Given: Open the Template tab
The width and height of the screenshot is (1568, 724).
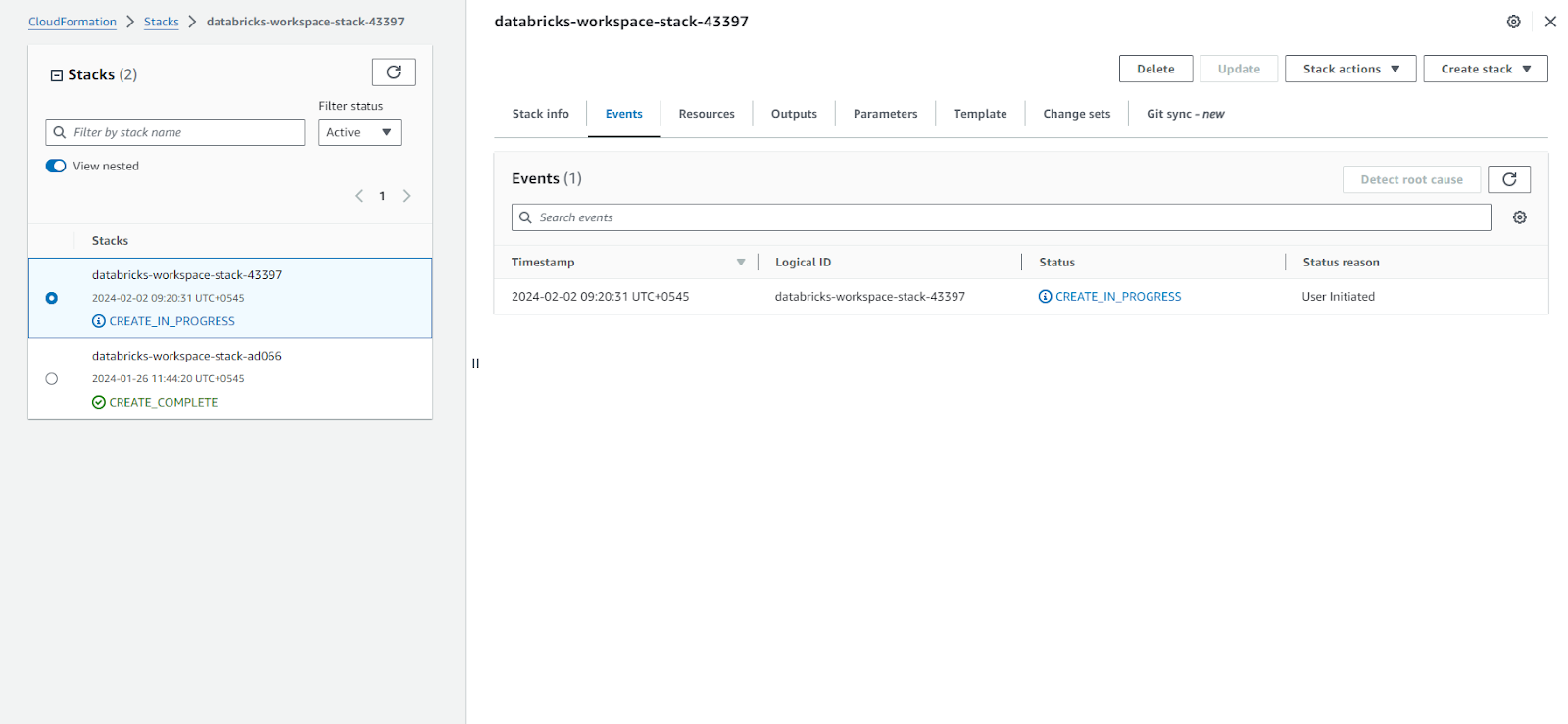Looking at the screenshot, I should (980, 114).
